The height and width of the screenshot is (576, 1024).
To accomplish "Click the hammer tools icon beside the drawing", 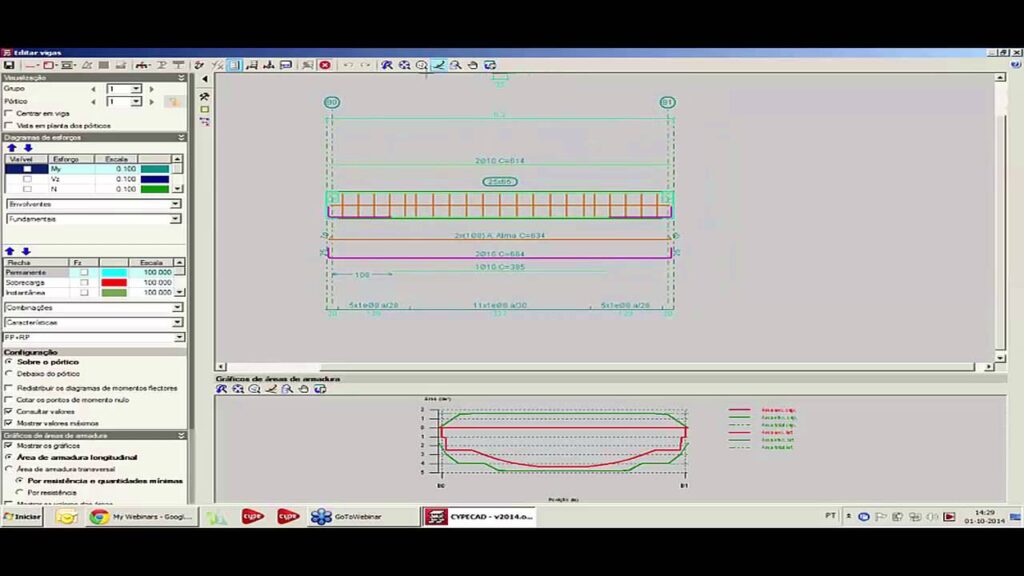I will (x=205, y=97).
